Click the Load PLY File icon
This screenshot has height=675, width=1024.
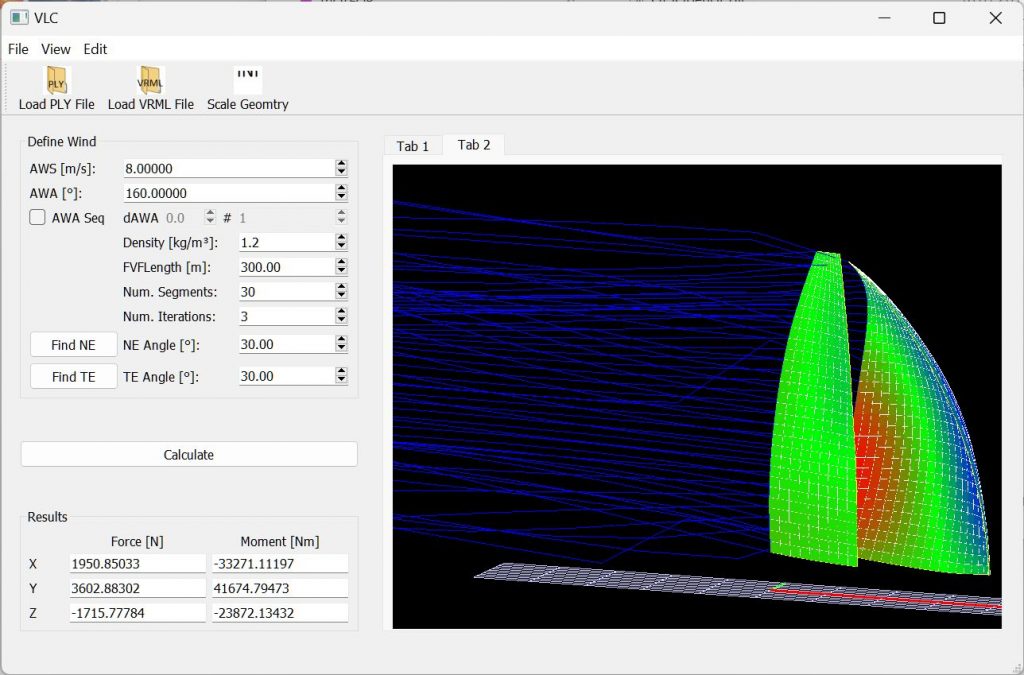[56, 80]
